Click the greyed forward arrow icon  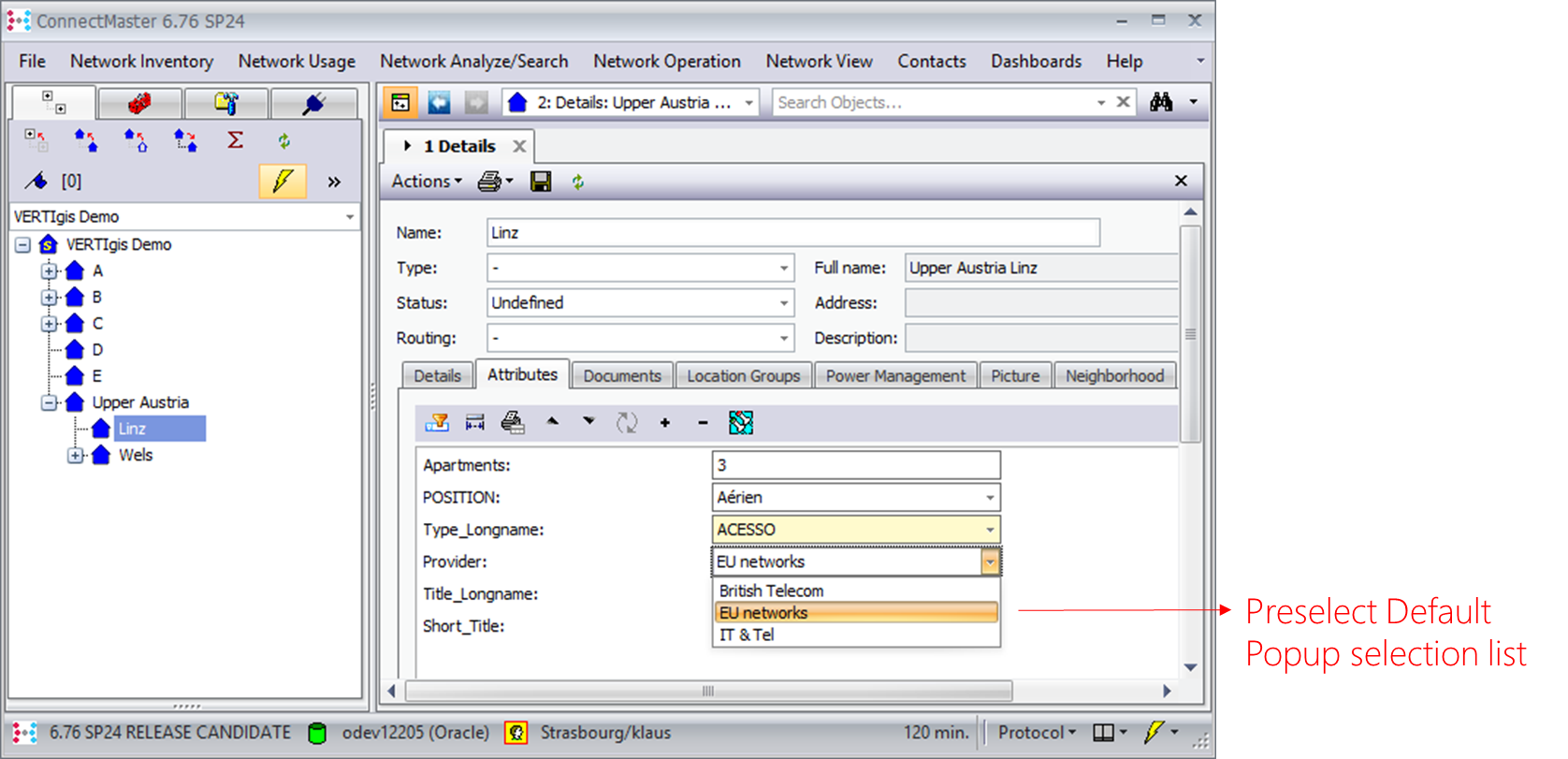tap(476, 103)
